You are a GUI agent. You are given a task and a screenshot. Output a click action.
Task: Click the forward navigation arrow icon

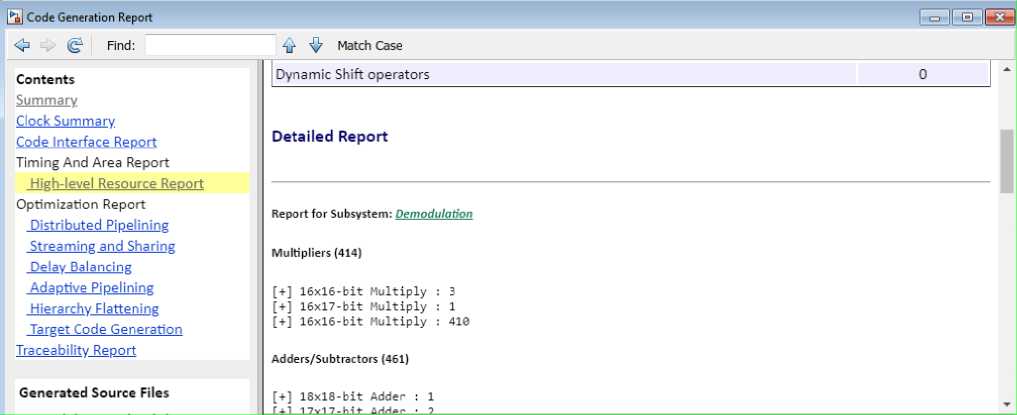tap(47, 45)
